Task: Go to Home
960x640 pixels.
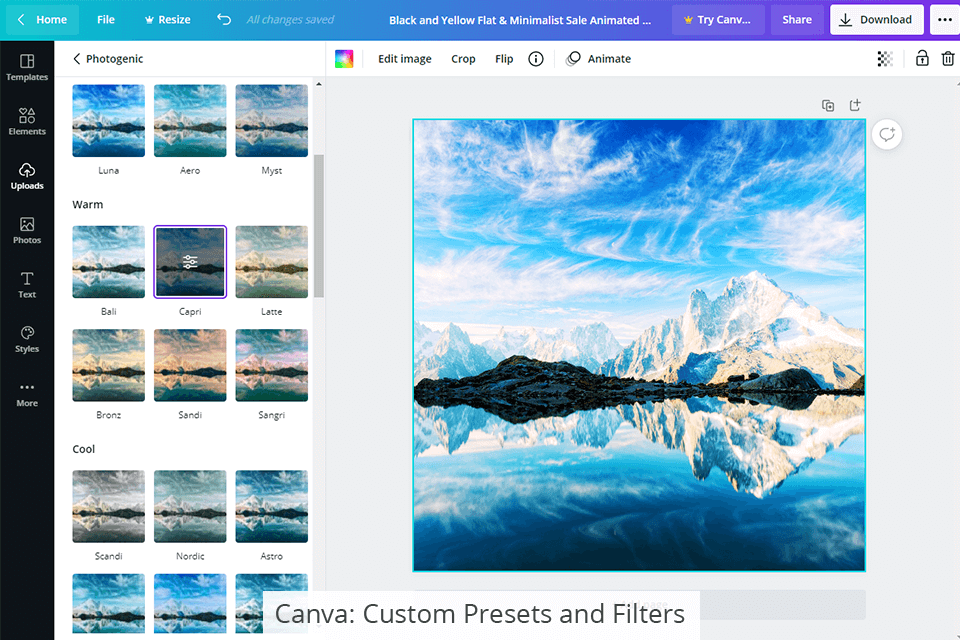Action: 43,20
